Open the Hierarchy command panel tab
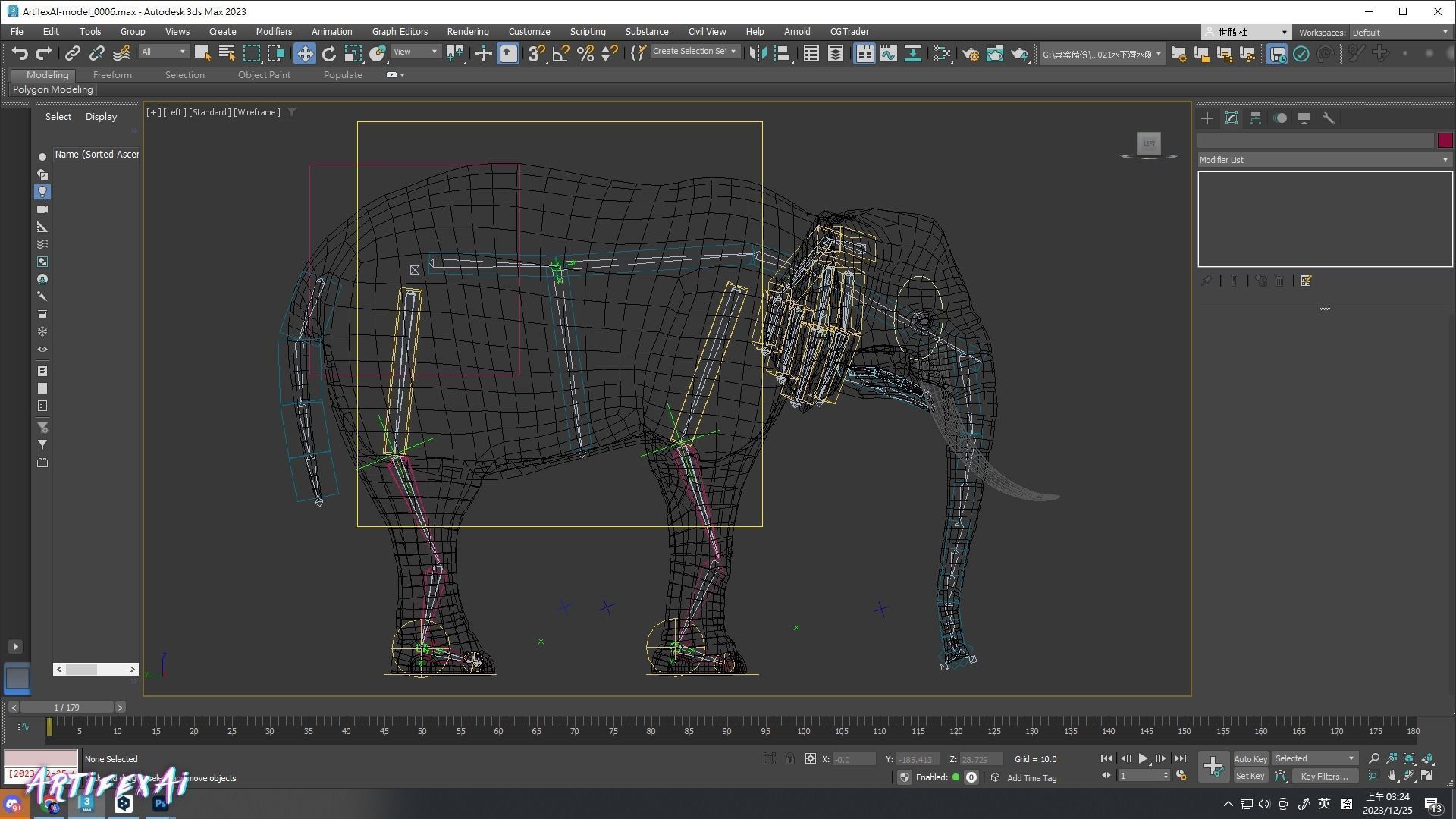The width and height of the screenshot is (1456, 819). 1256,118
